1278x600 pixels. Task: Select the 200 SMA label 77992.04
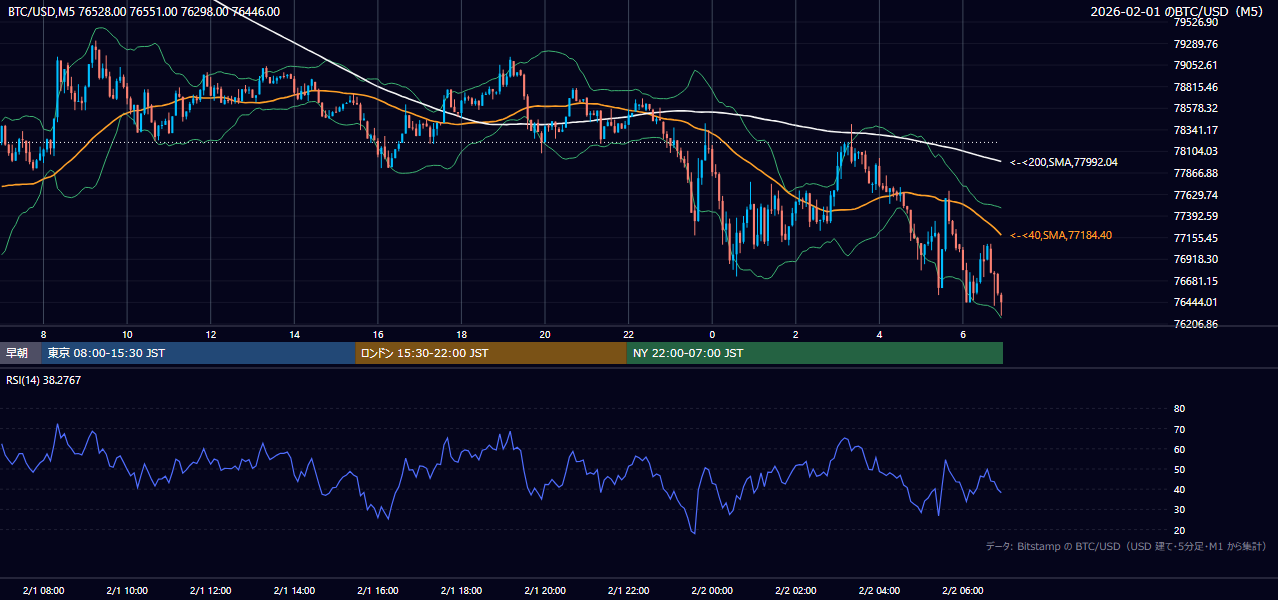click(x=1064, y=162)
